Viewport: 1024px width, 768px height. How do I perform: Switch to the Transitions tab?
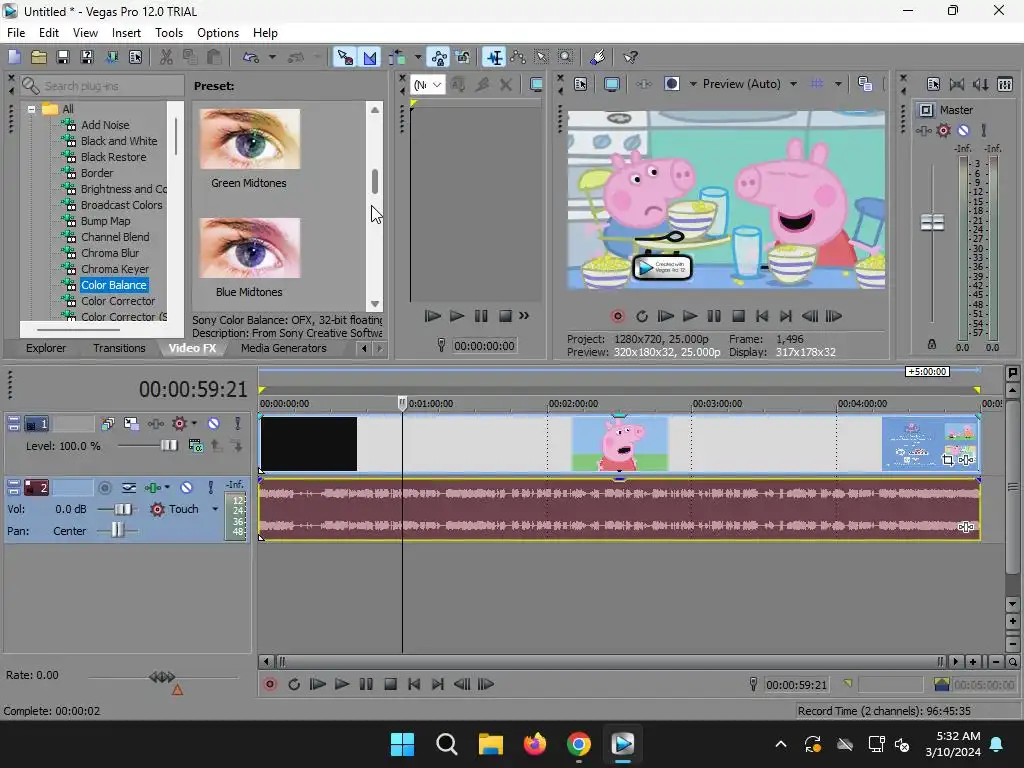tap(119, 348)
